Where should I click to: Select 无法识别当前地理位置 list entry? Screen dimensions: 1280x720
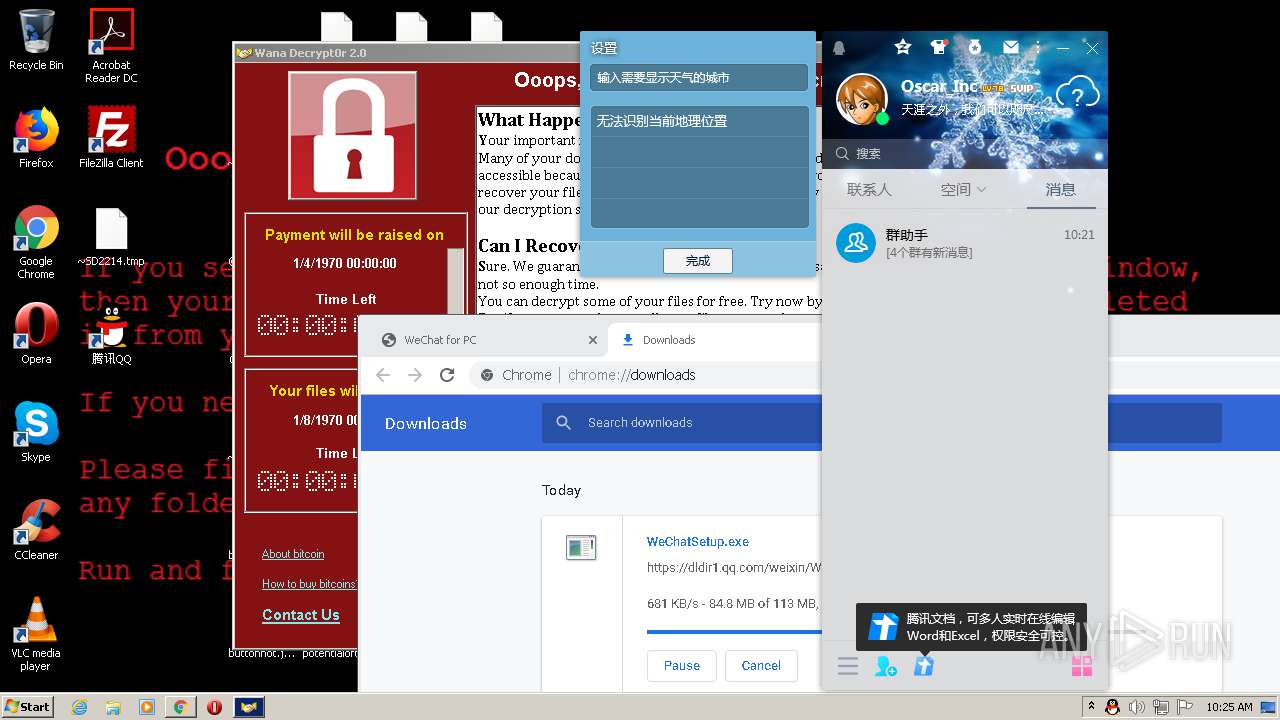tap(699, 121)
